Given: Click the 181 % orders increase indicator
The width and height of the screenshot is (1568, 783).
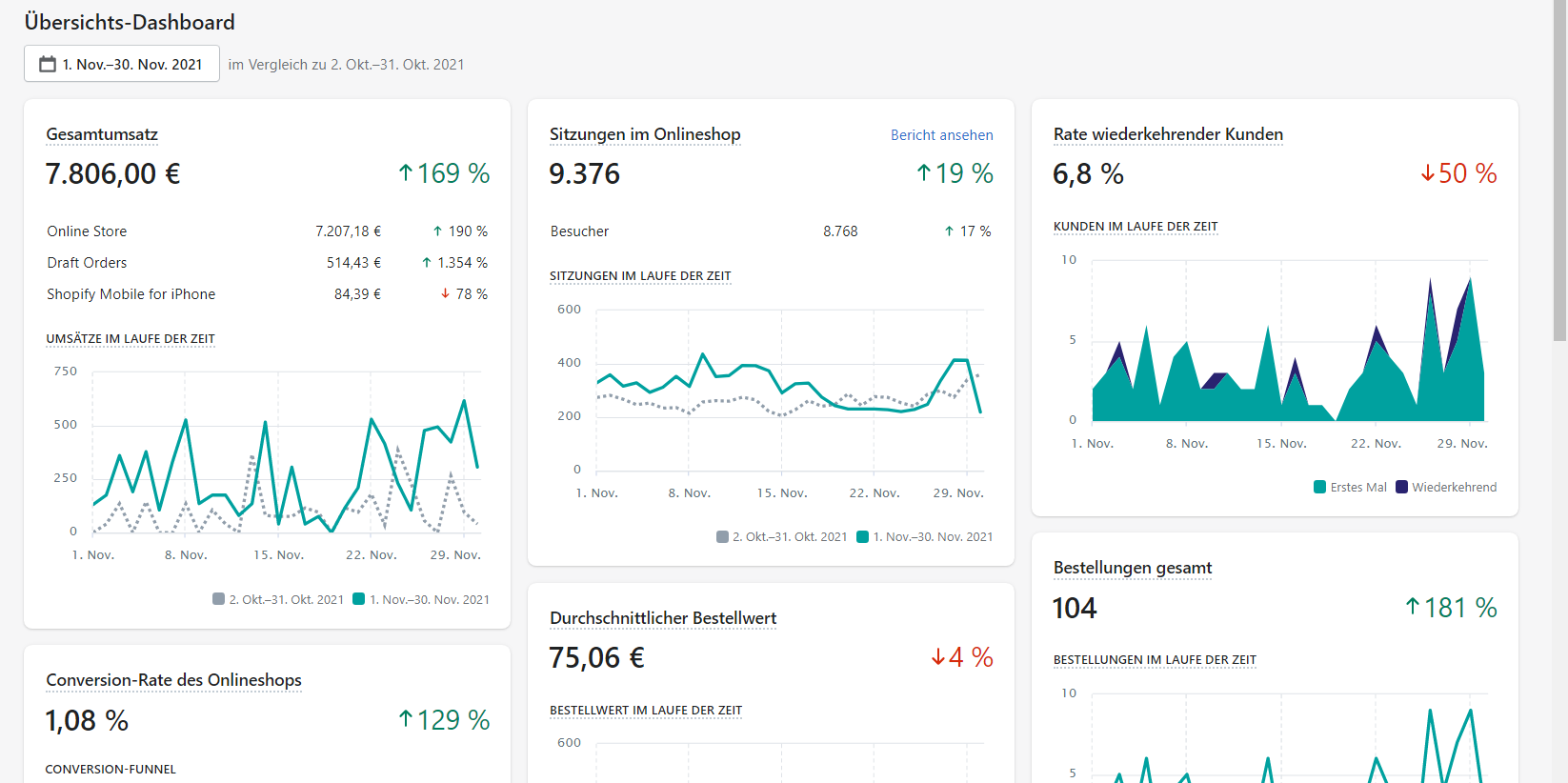Looking at the screenshot, I should (x=1451, y=608).
